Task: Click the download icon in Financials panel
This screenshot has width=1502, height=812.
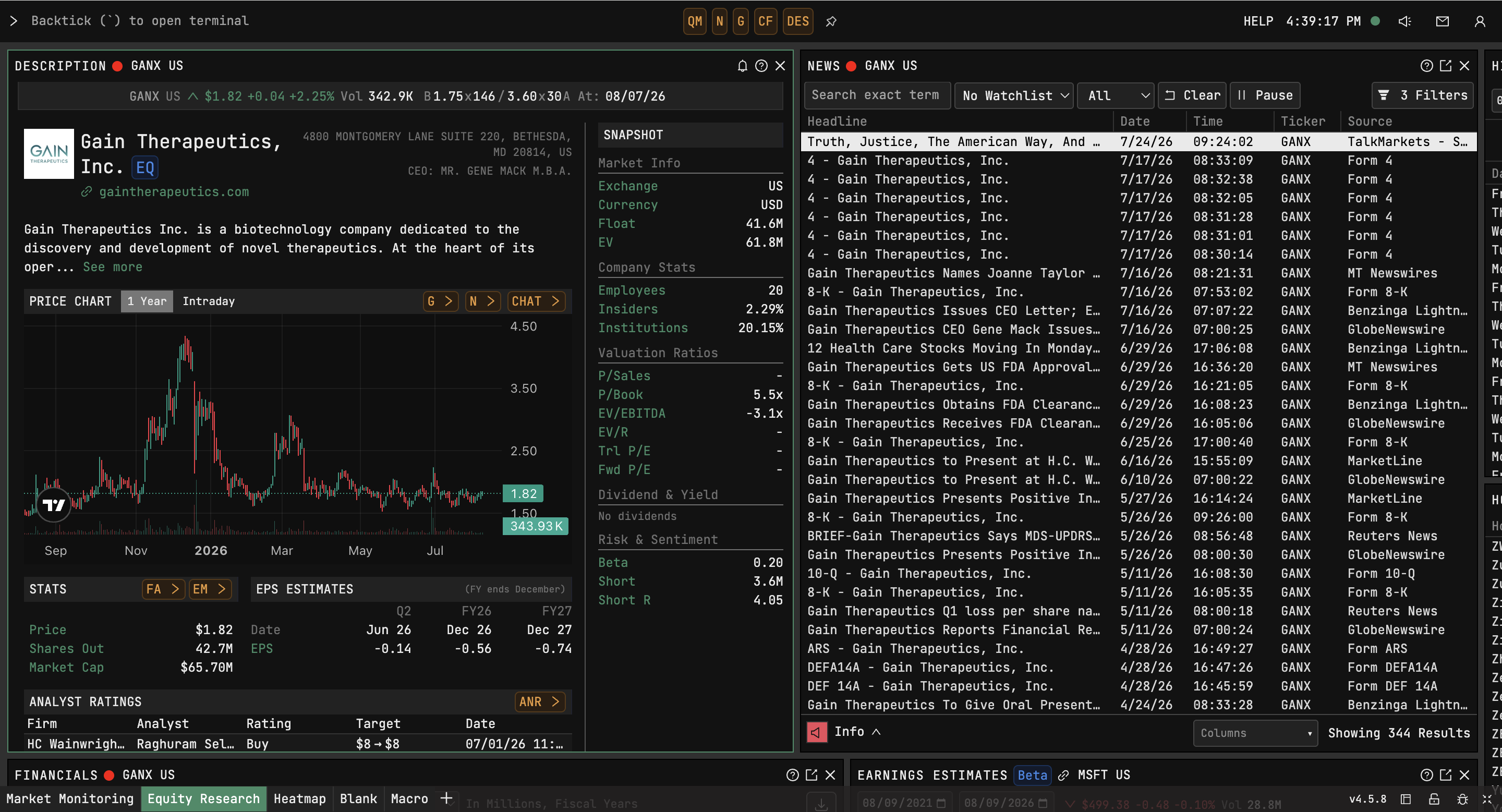Action: 821,803
